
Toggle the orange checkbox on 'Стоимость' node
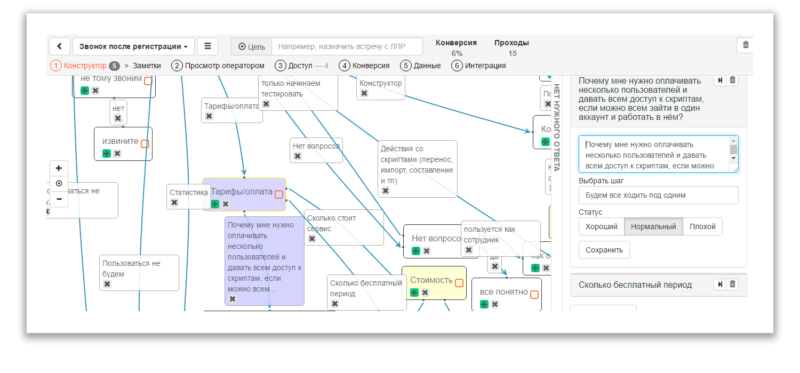pyautogui.click(x=459, y=283)
